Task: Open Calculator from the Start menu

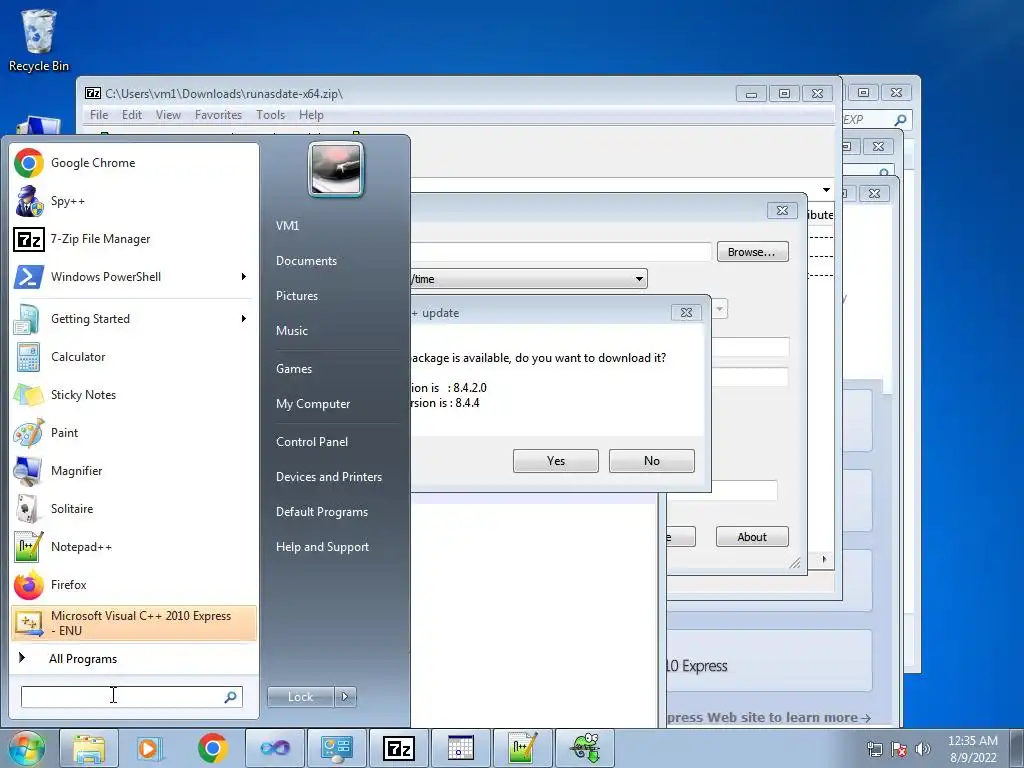Action: click(135, 357)
